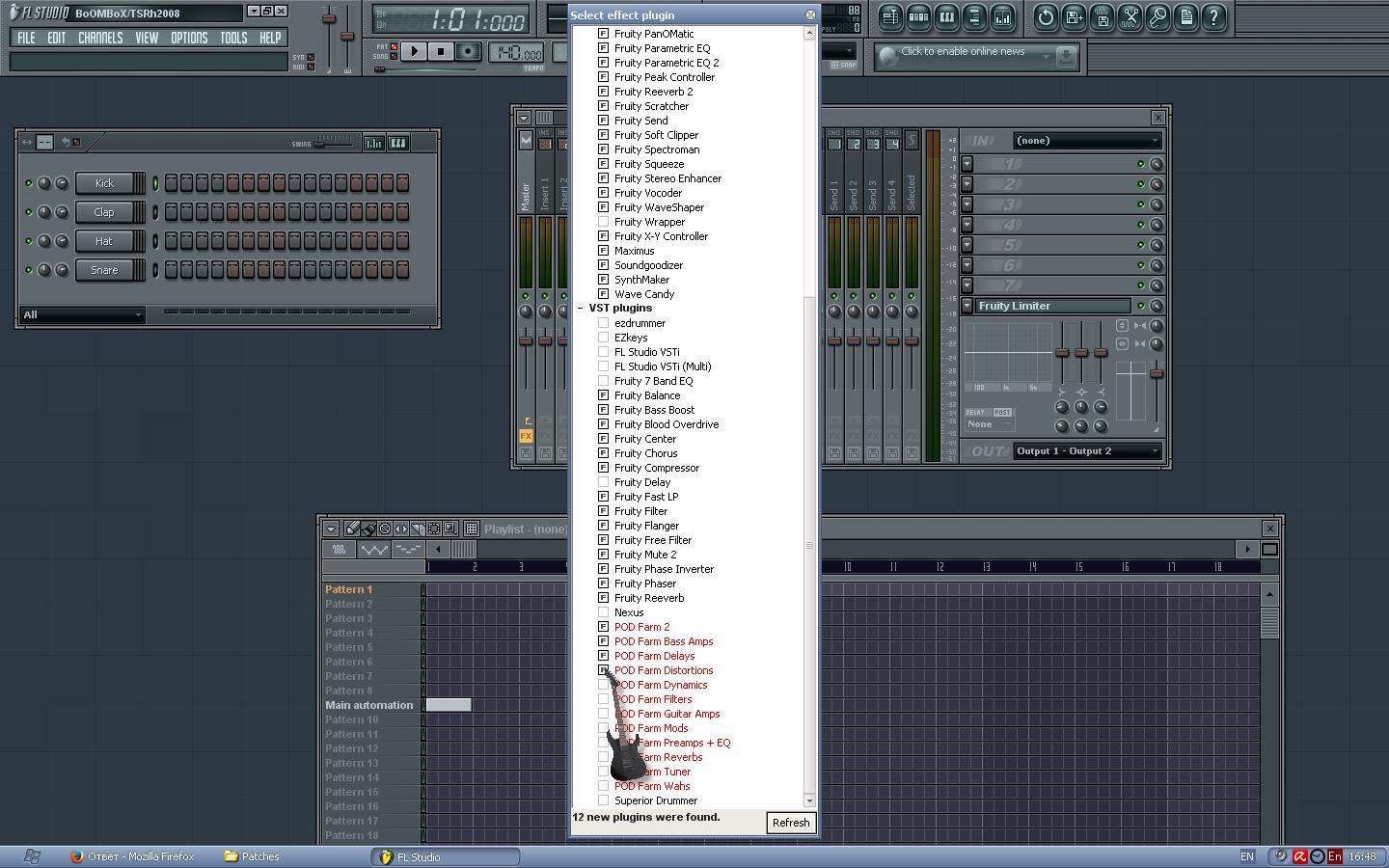Open the audio editor scissors icon
Viewport: 1389px width, 868px height.
tap(1130, 16)
